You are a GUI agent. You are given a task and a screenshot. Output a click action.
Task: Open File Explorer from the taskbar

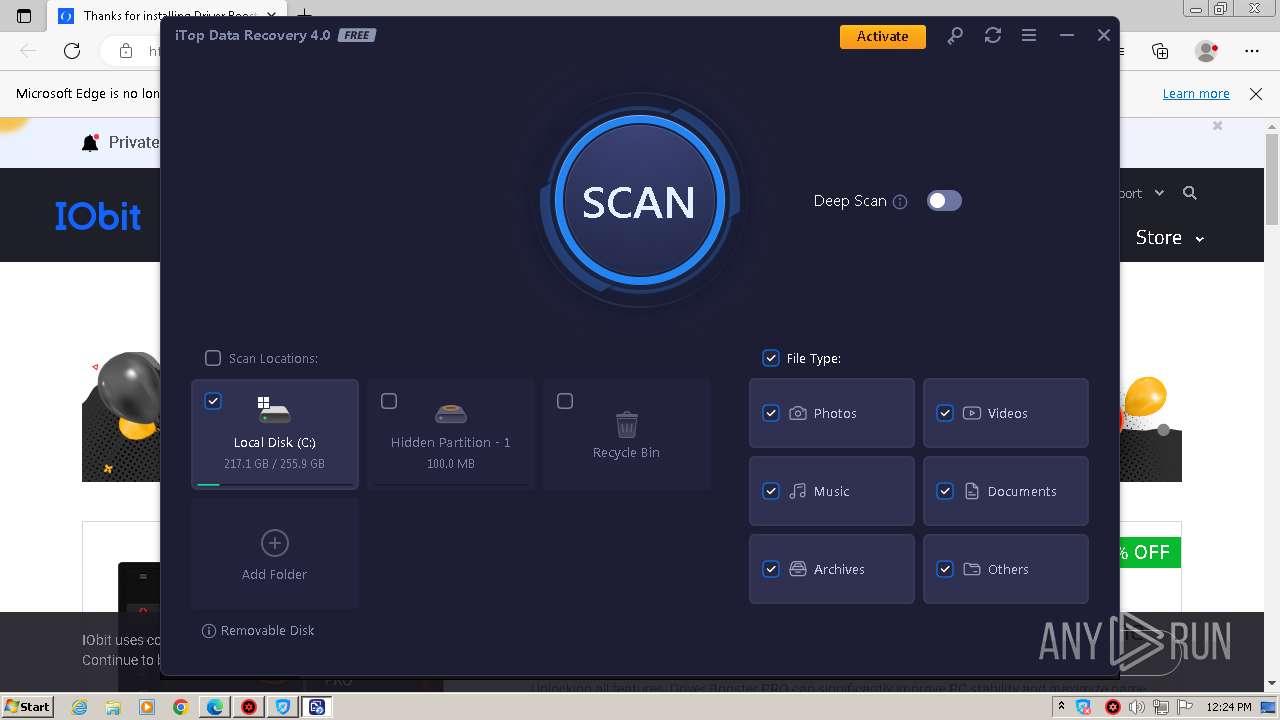(x=113, y=707)
